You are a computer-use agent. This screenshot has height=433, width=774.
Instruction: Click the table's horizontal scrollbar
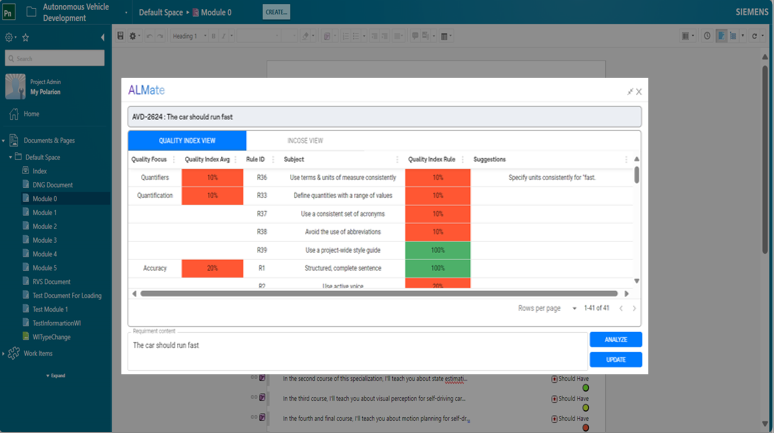[x=378, y=294]
